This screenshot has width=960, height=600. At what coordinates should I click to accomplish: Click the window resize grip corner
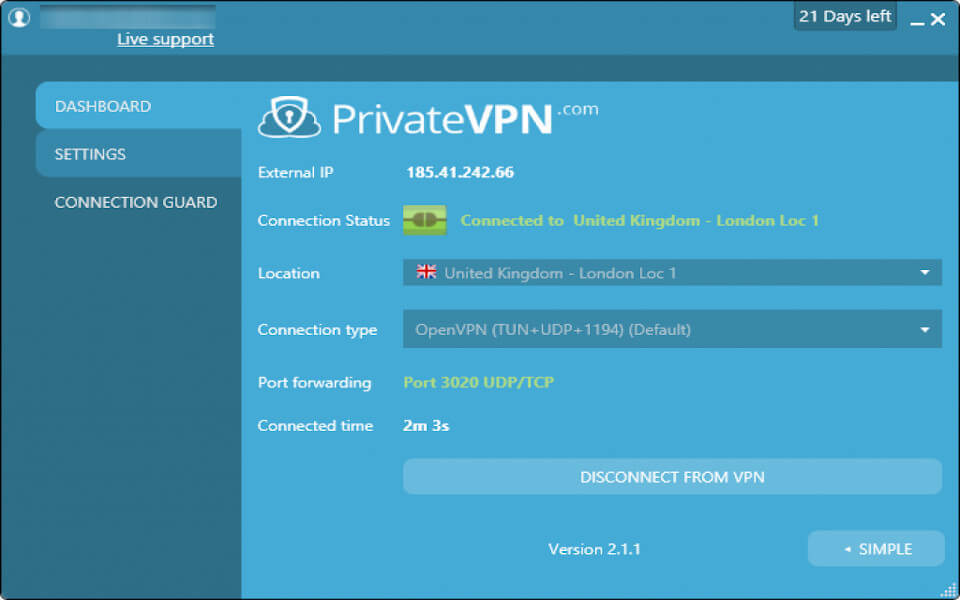point(948,590)
